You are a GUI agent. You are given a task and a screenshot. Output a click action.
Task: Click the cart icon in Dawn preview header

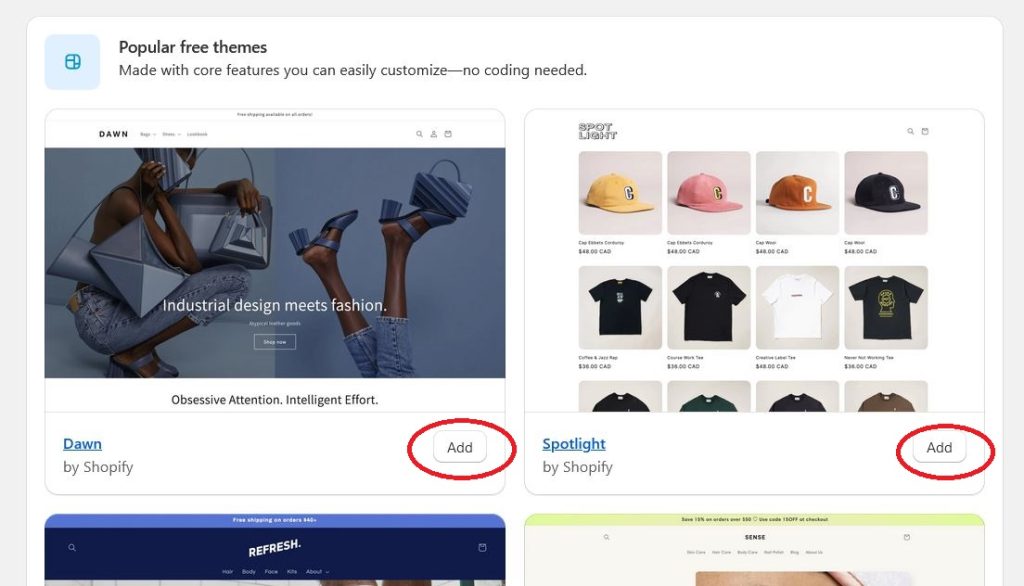448,134
